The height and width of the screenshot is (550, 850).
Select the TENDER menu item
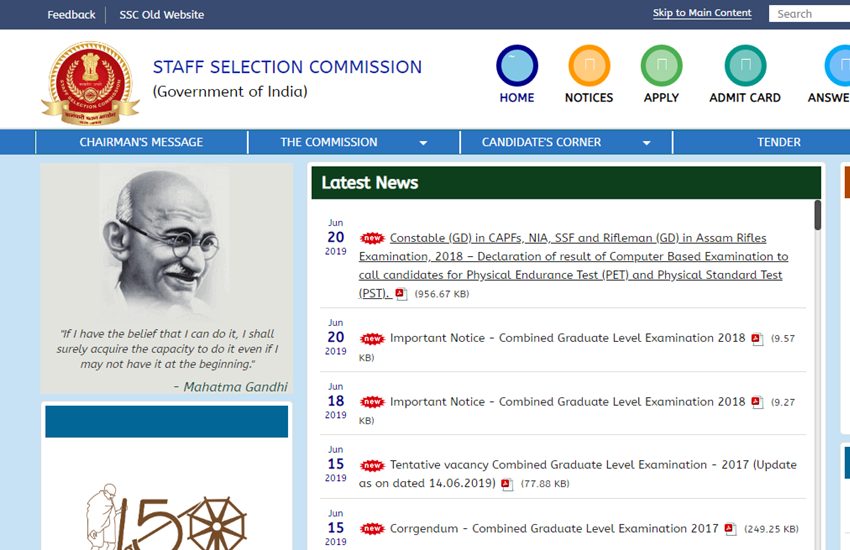pos(778,142)
